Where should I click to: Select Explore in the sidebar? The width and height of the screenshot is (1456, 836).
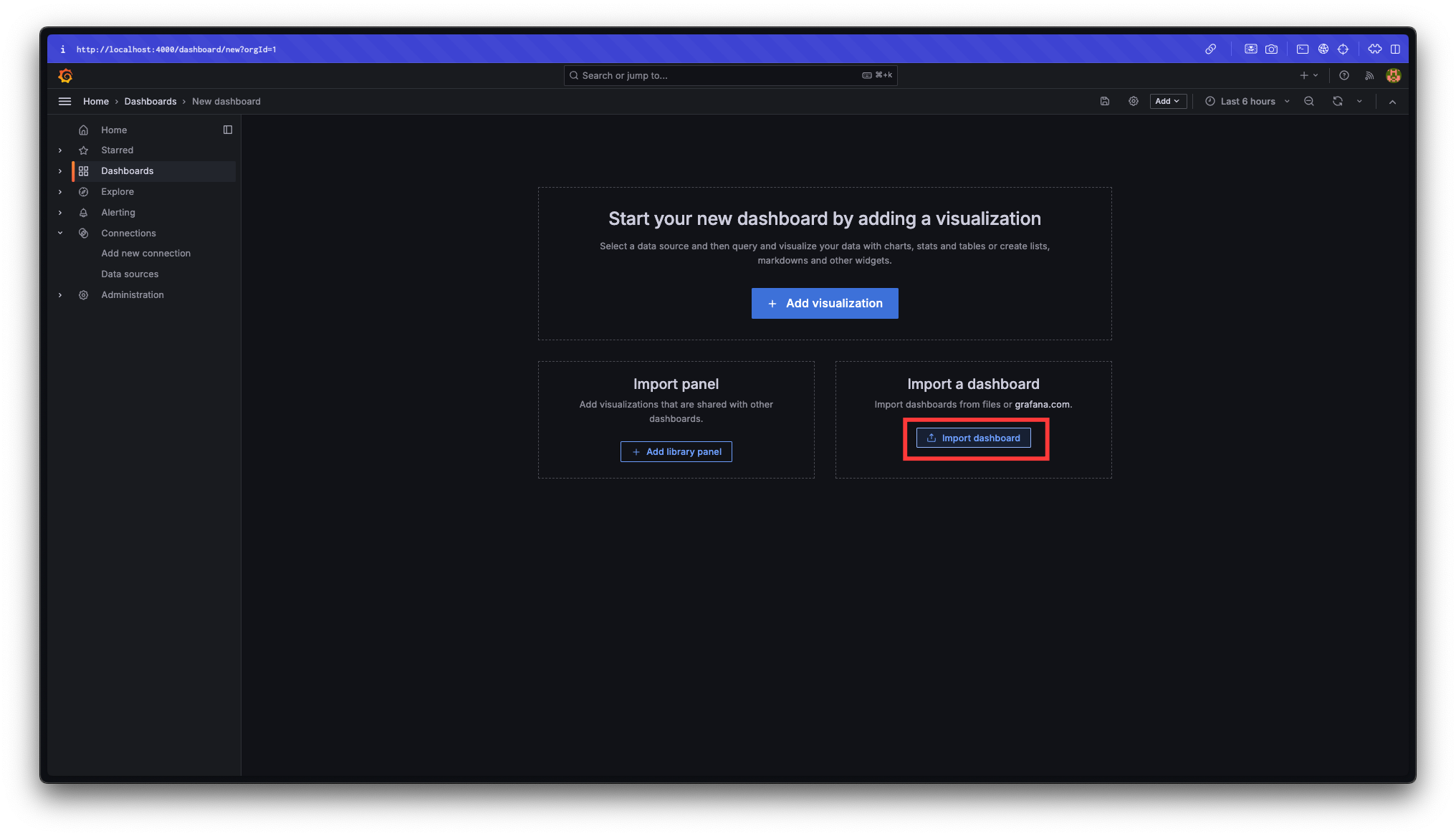(118, 191)
